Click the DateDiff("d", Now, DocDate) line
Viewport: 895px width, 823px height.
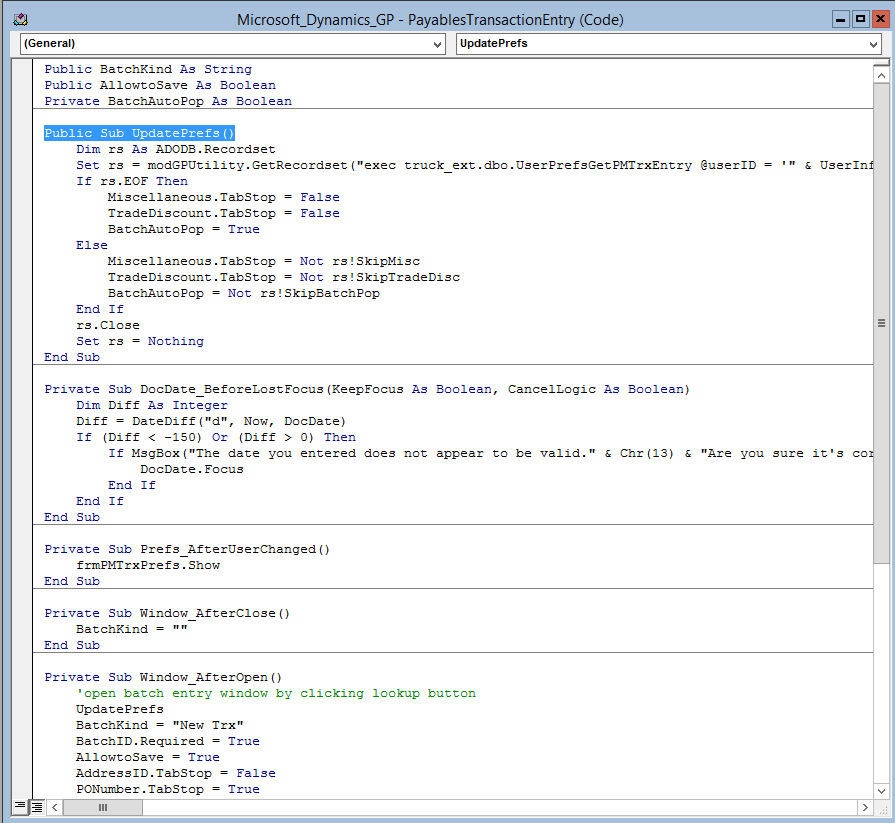click(211, 421)
